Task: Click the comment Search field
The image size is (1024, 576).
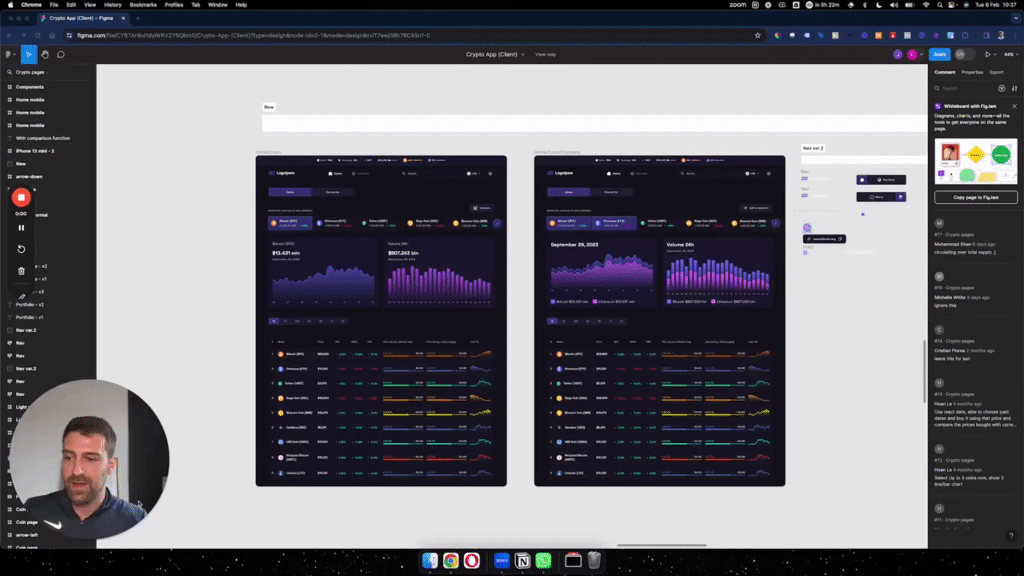Action: coord(950,88)
